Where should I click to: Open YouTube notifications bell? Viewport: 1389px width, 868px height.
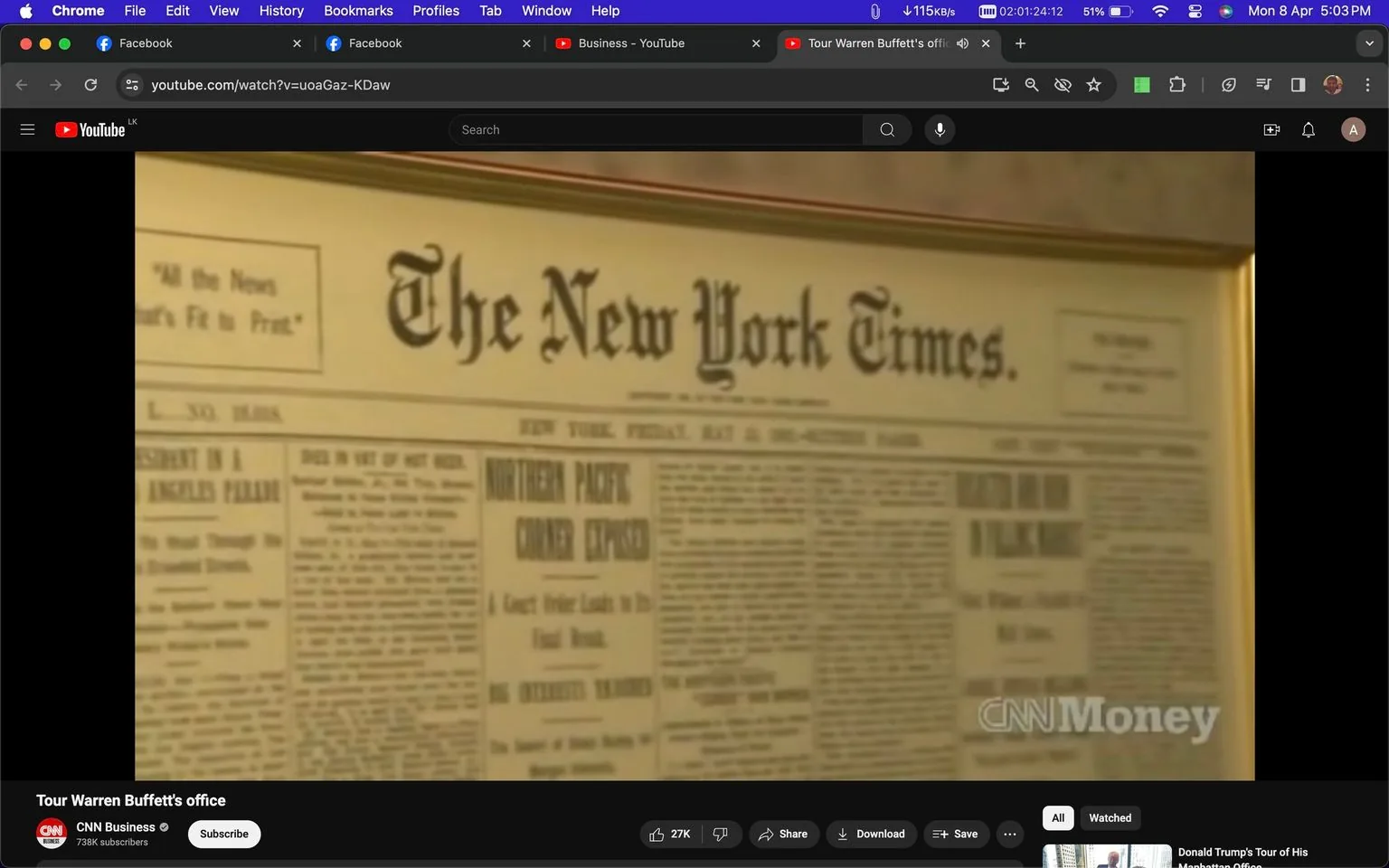pos(1308,129)
